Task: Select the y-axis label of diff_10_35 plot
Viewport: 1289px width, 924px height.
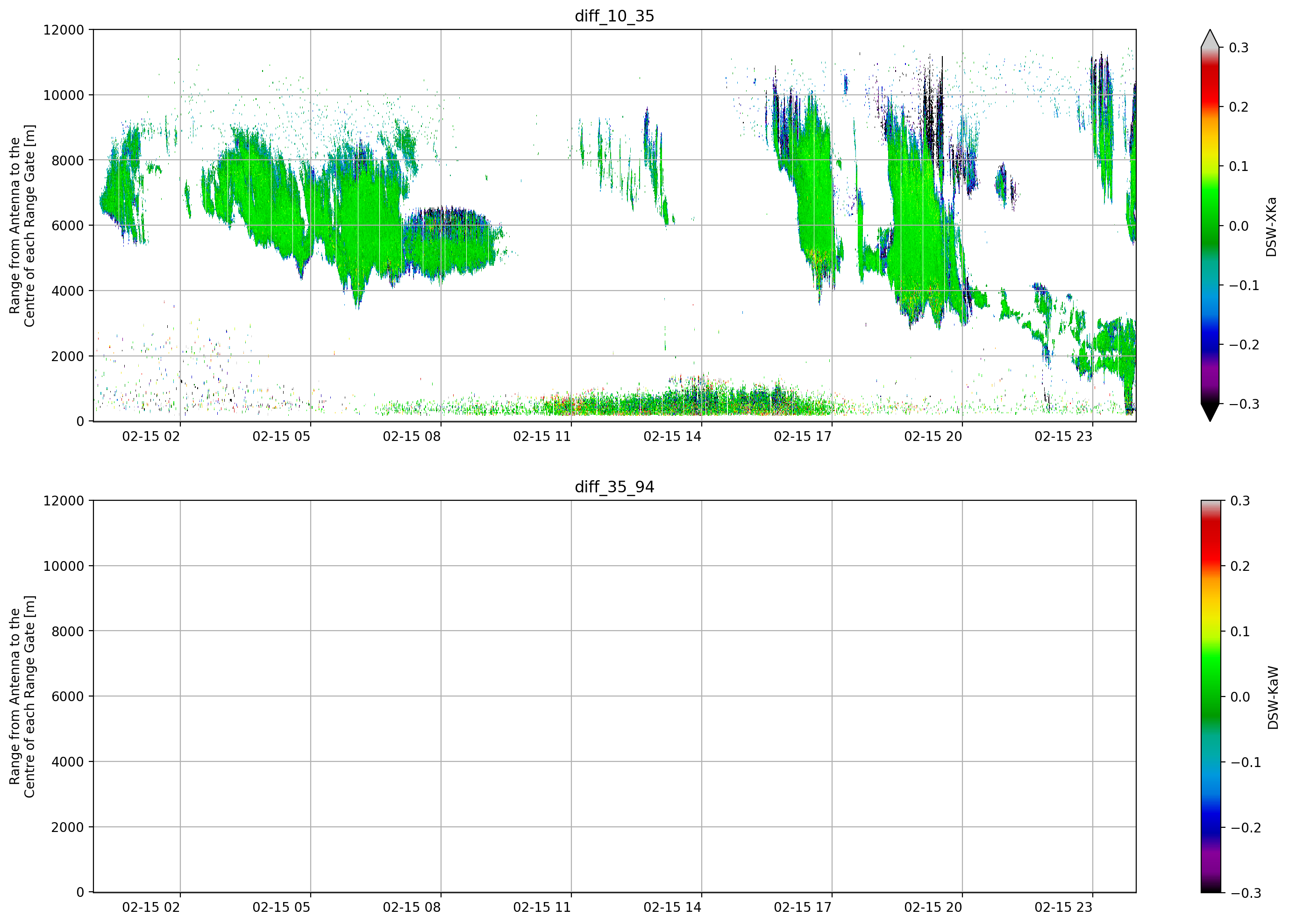Action: (22, 226)
